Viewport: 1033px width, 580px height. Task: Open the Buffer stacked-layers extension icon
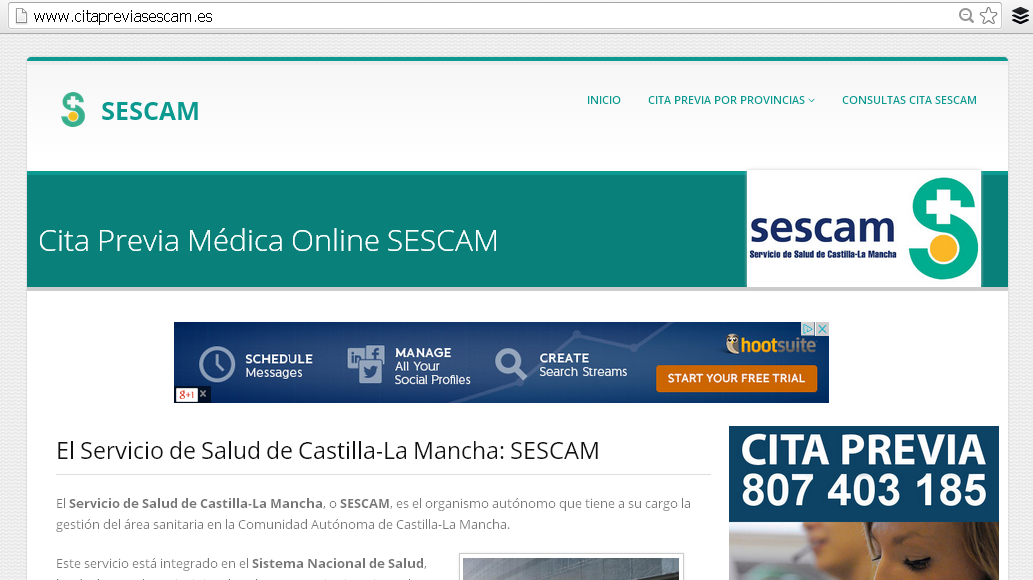pyautogui.click(x=1019, y=16)
